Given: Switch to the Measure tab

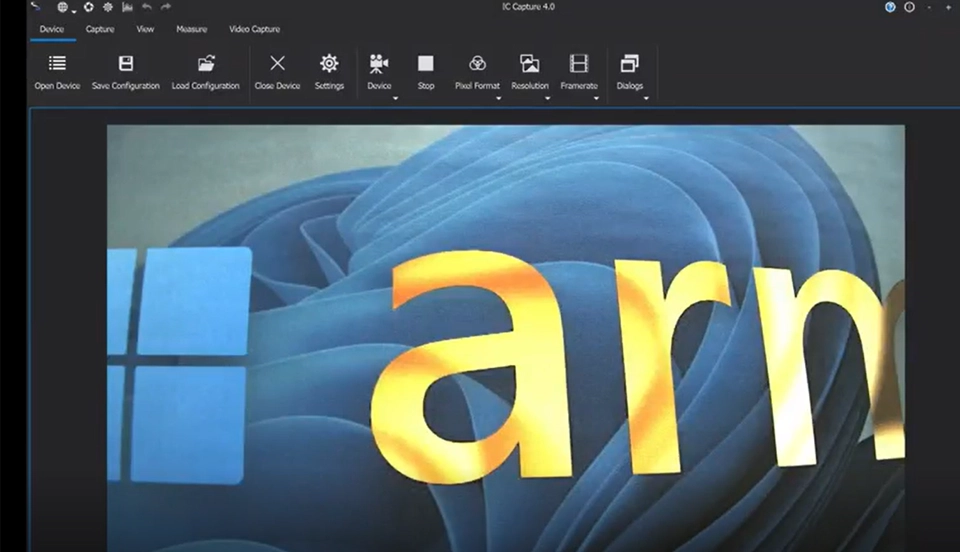Looking at the screenshot, I should tap(191, 29).
